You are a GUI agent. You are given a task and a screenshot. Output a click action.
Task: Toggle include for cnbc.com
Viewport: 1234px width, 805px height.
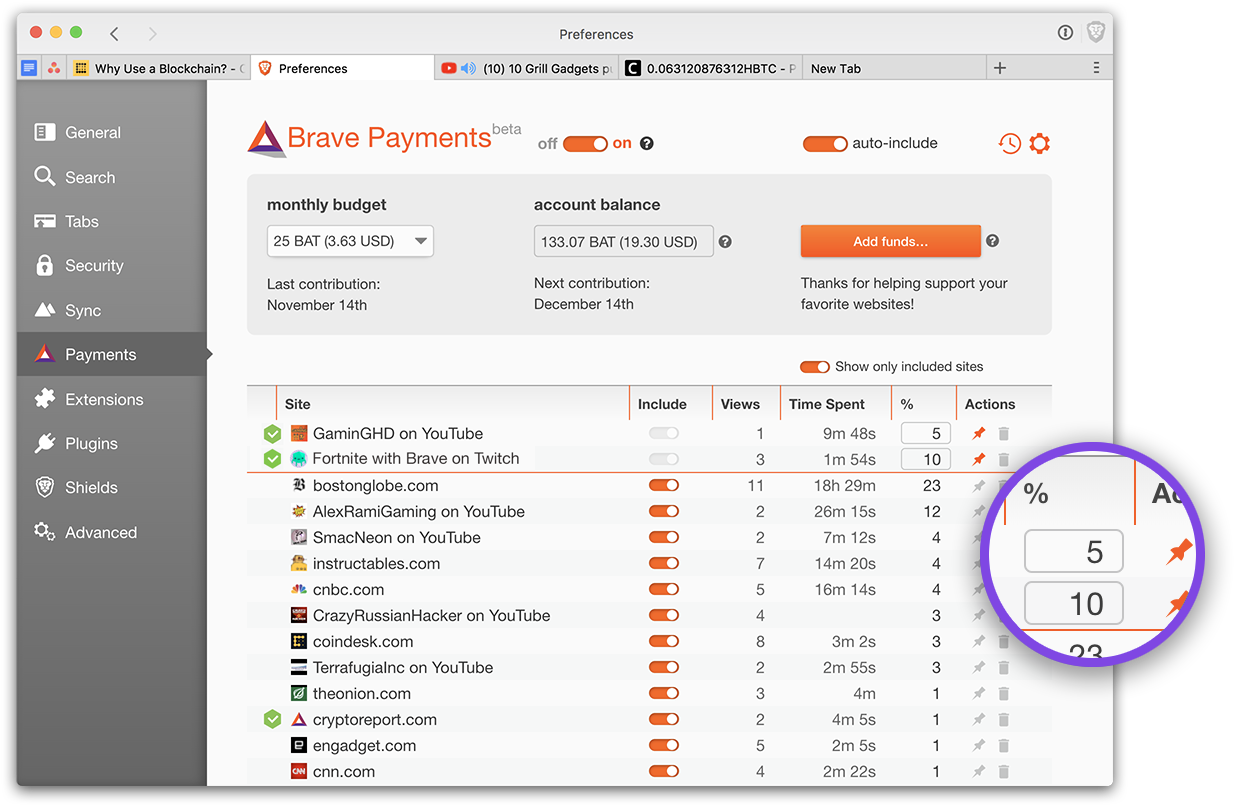(x=664, y=589)
